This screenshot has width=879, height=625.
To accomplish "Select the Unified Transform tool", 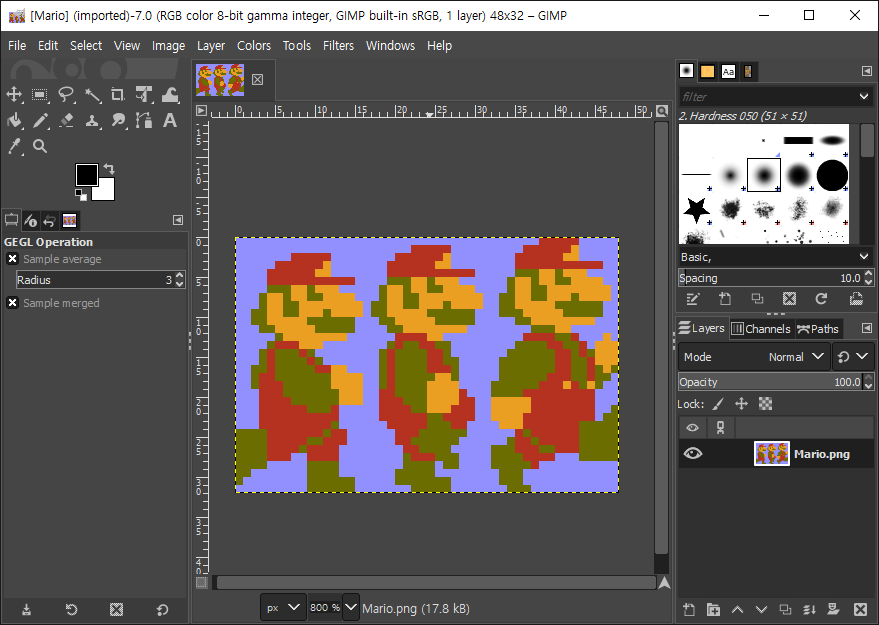I will tap(144, 94).
